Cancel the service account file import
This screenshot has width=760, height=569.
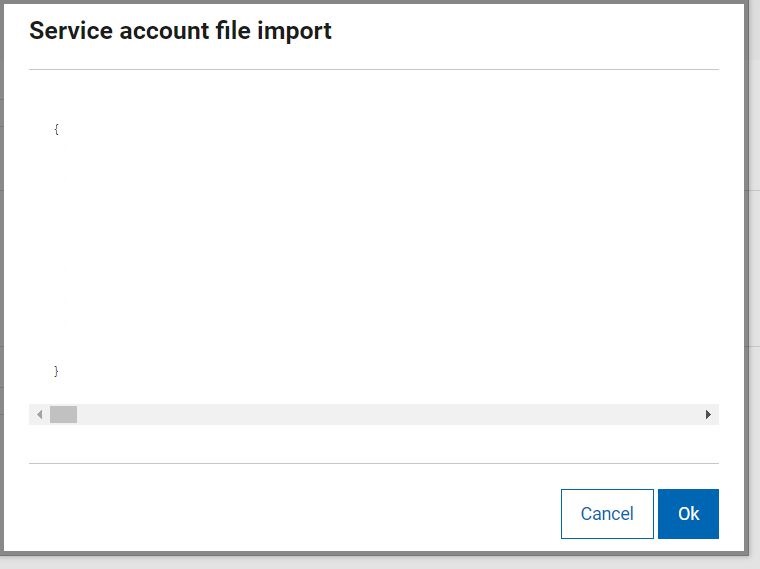point(607,513)
